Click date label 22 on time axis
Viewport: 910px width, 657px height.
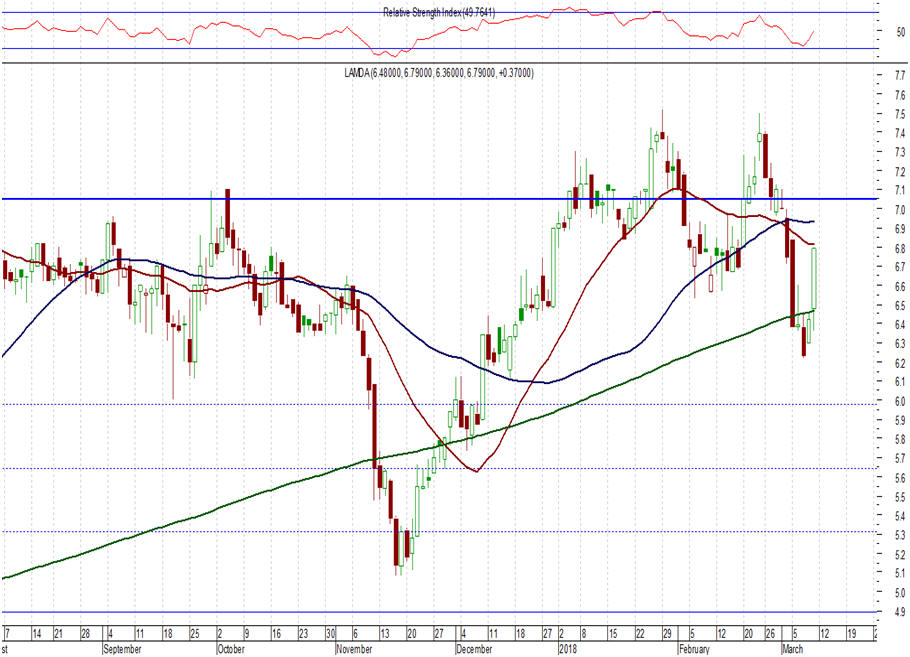(640, 634)
